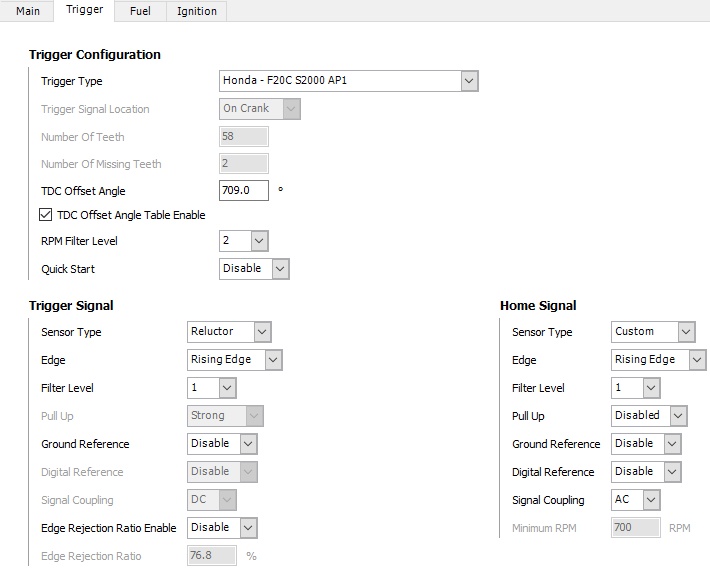710x569 pixels.
Task: Click the TDC Offset Angle label
Action: tap(83, 191)
